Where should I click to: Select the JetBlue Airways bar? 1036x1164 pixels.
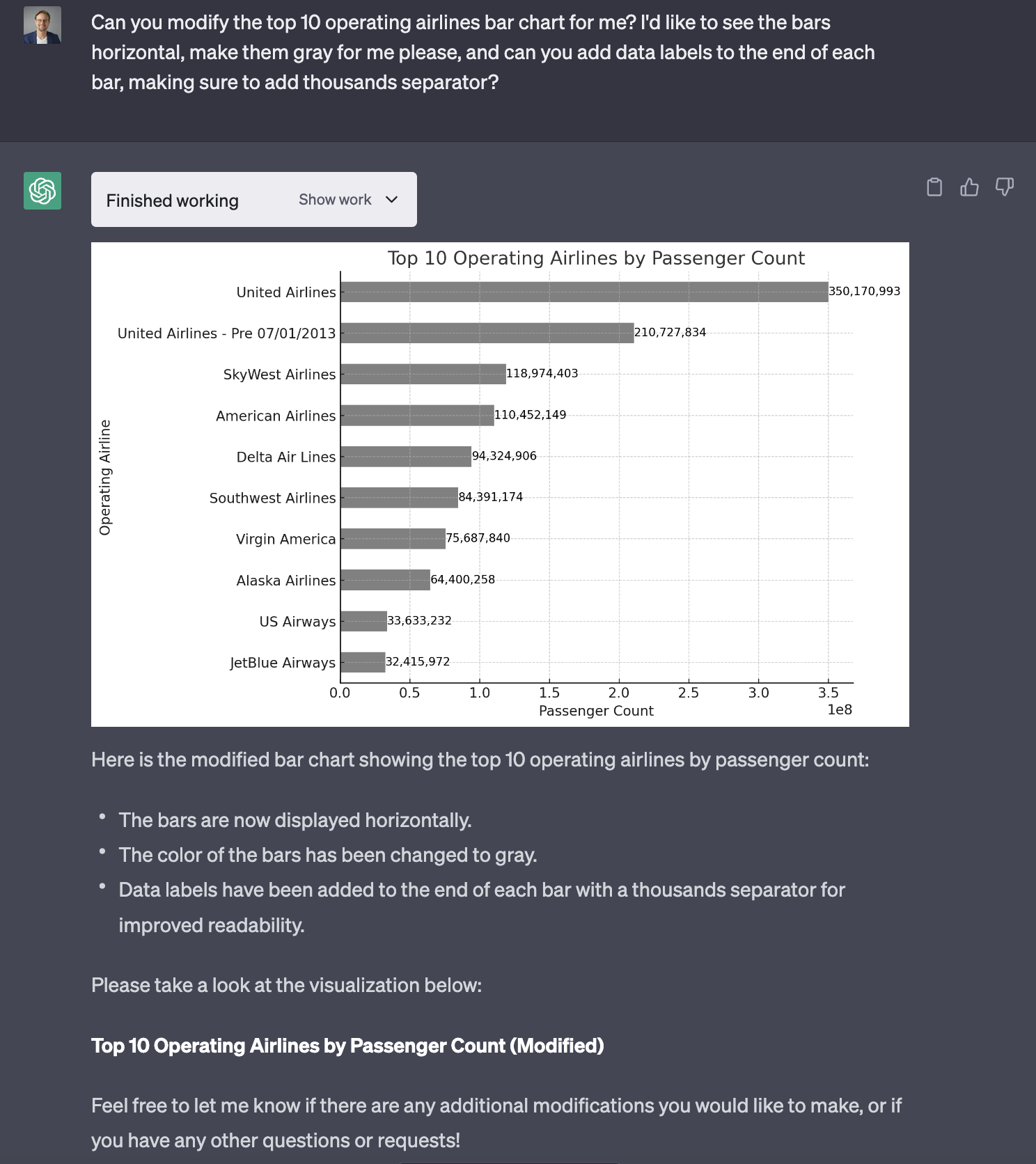tap(364, 661)
